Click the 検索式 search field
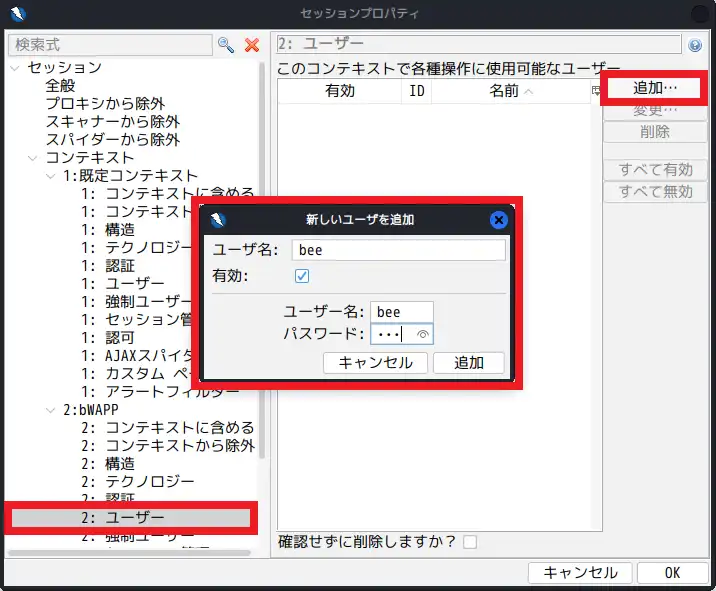The height and width of the screenshot is (591, 716). coord(110,45)
